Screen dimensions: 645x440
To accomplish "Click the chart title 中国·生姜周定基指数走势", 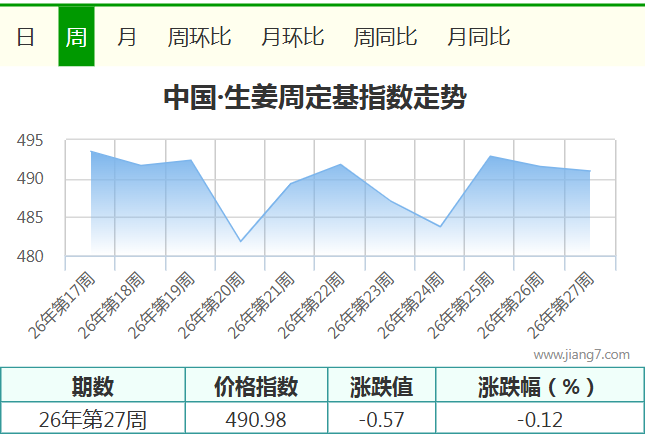I will pyautogui.click(x=315, y=98).
